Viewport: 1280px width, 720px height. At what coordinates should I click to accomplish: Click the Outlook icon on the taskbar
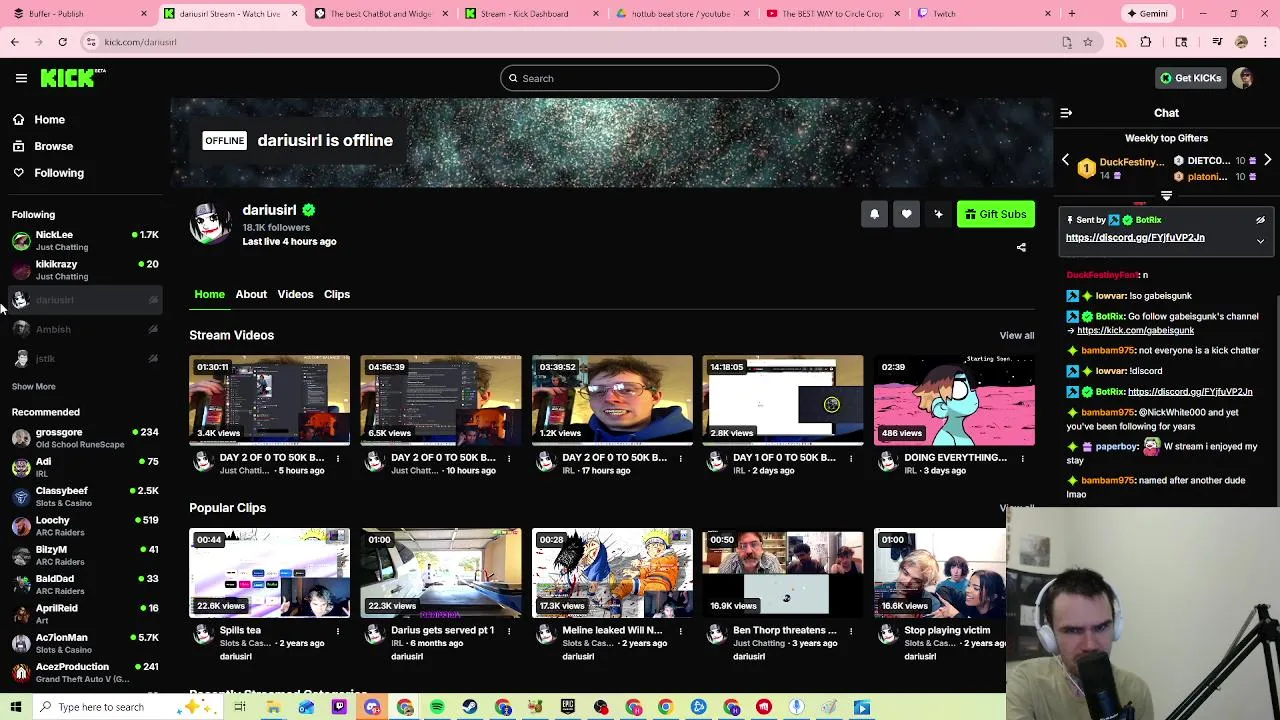[306, 707]
